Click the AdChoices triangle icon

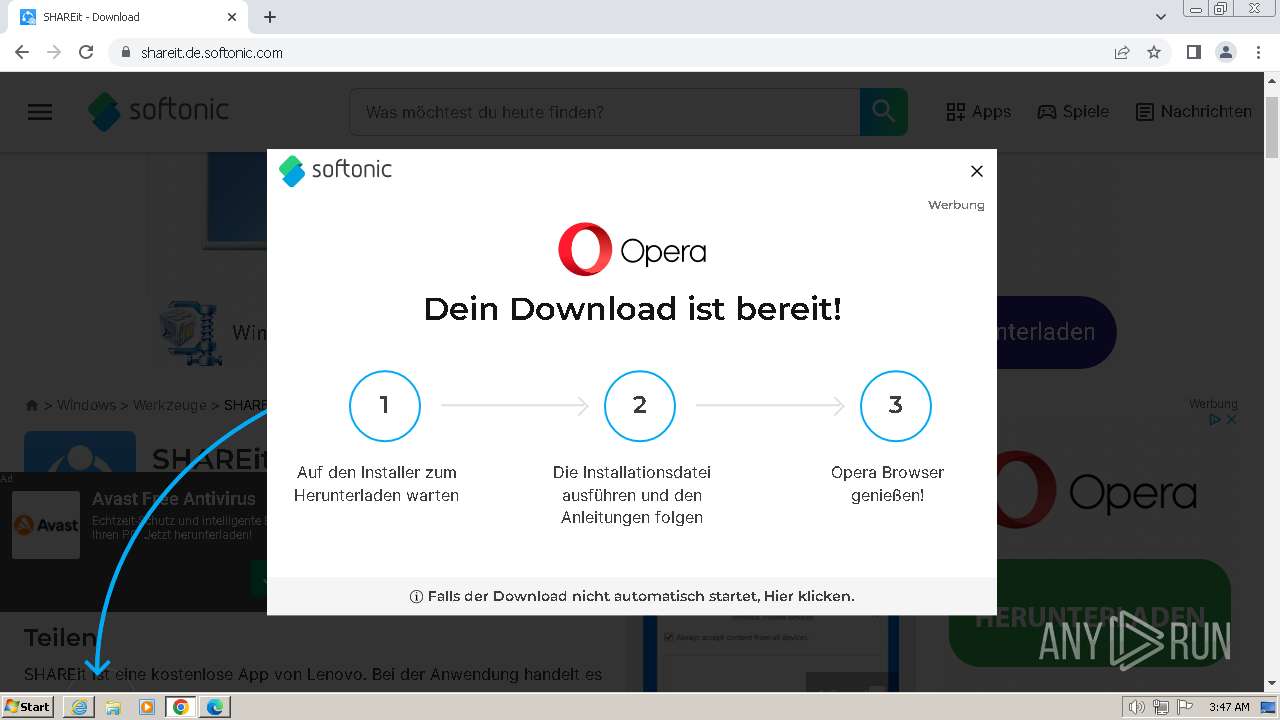(x=1216, y=419)
